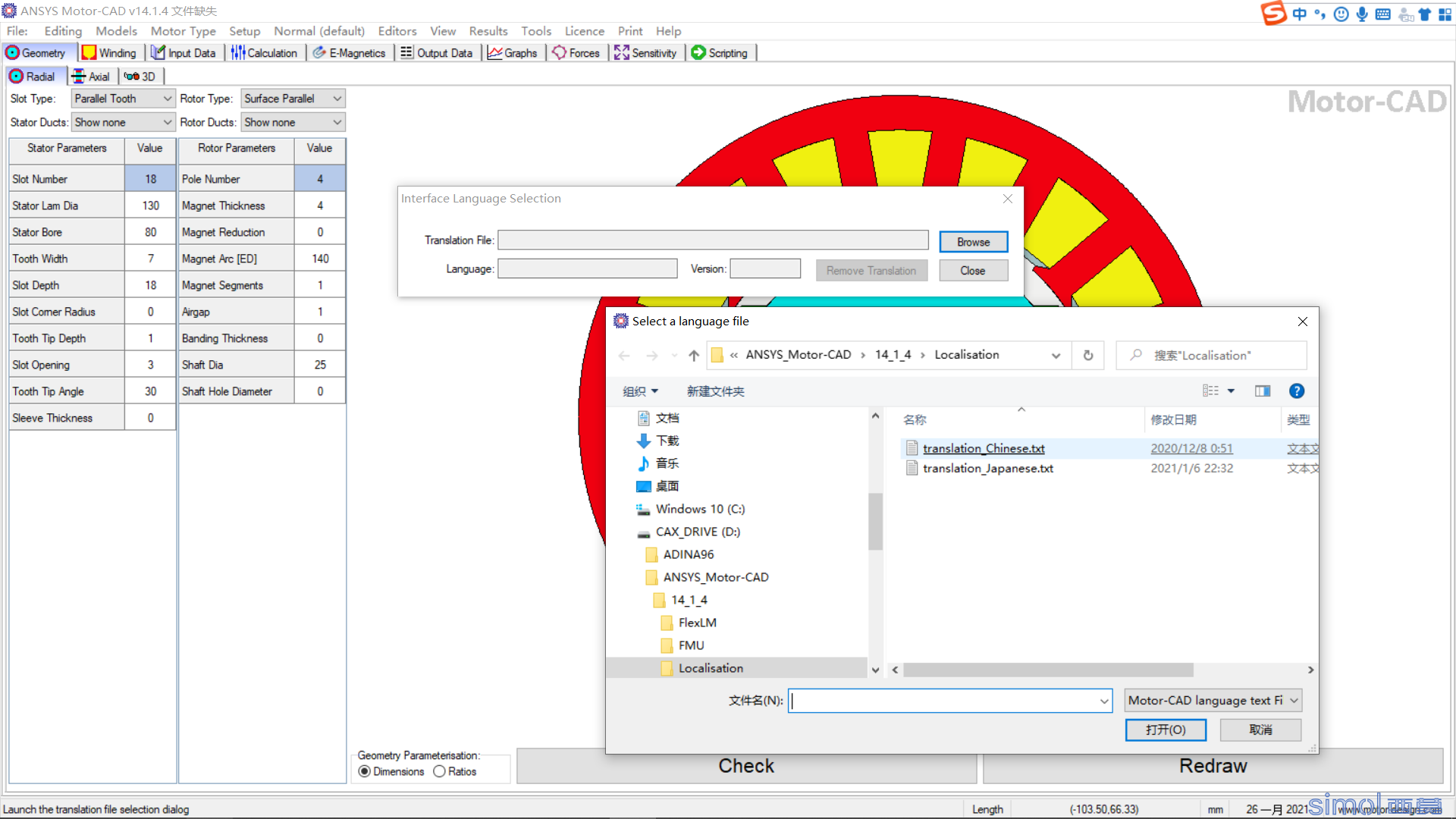Click 新建文件夹 new folder button
The width and height of the screenshot is (1456, 819).
click(x=715, y=391)
